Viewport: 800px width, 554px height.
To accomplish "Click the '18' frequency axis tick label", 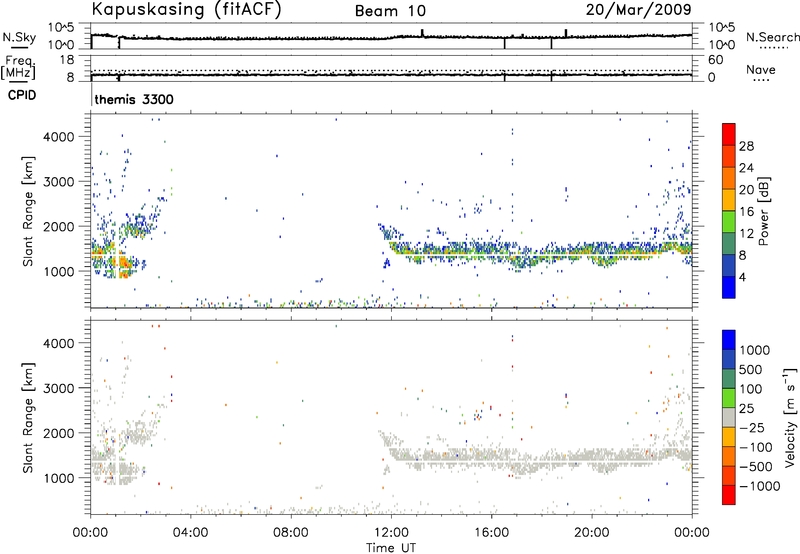I will pos(66,60).
